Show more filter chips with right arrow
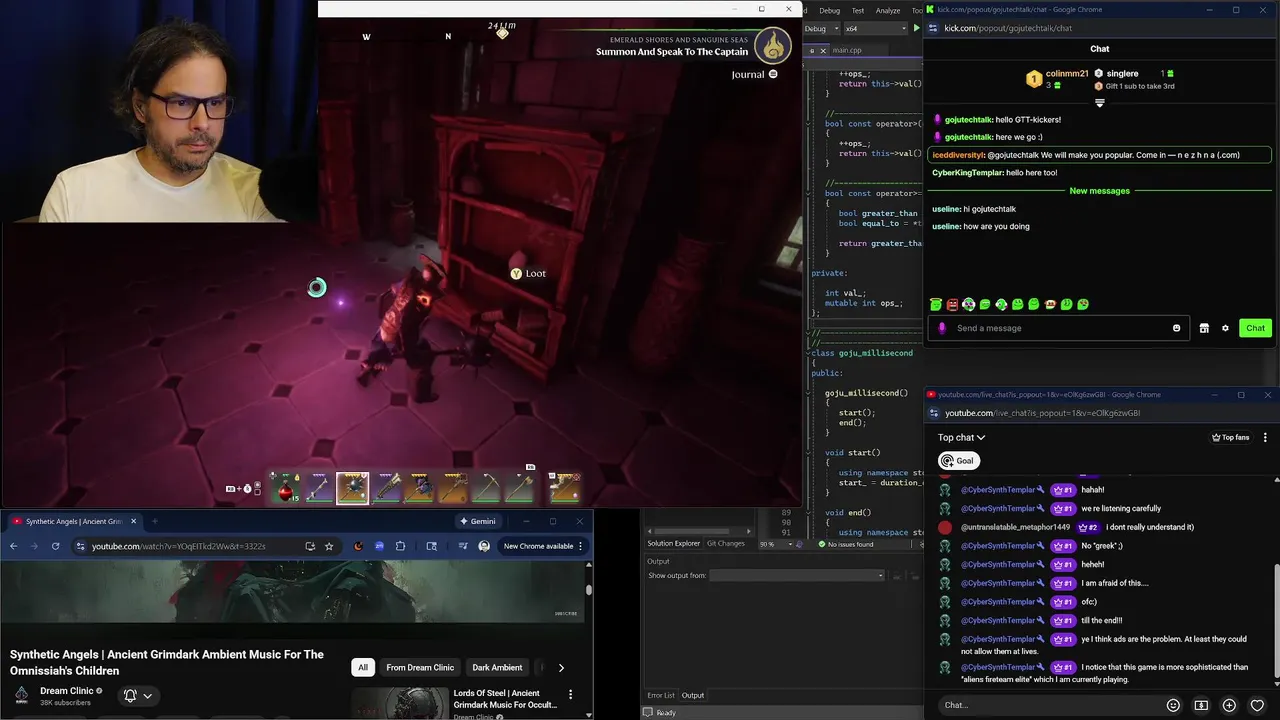The height and width of the screenshot is (720, 1280). click(x=561, y=667)
